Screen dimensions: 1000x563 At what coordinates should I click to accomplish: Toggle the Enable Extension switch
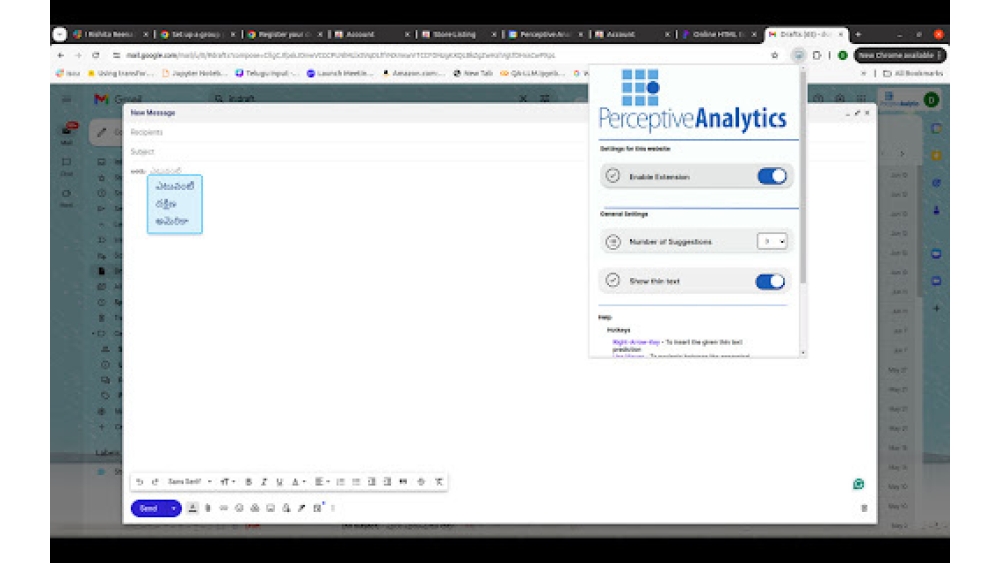[771, 177]
